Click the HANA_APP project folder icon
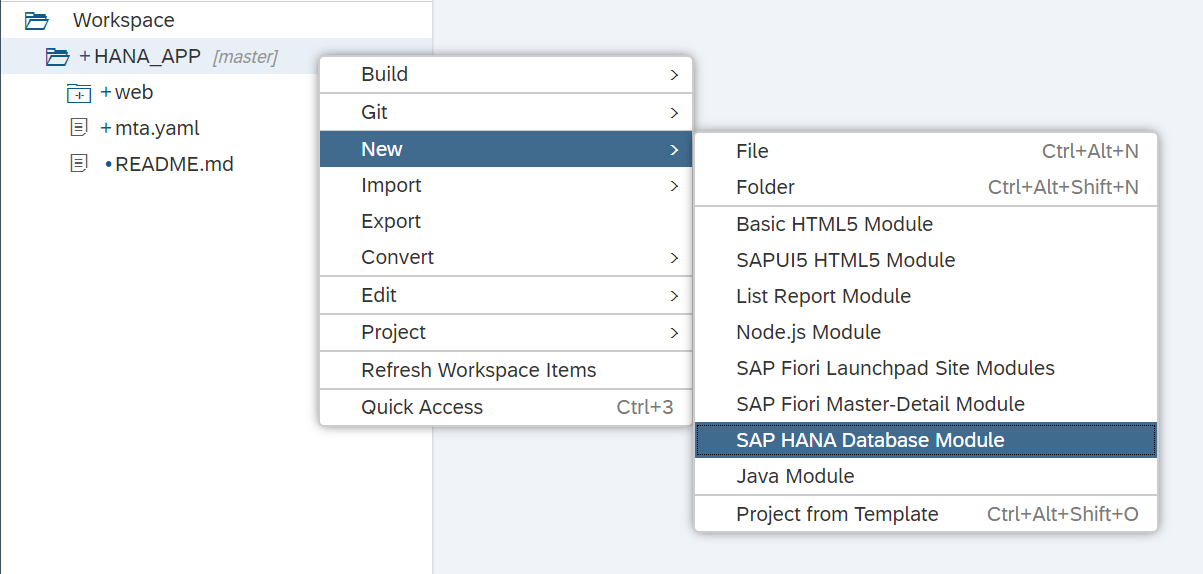 [57, 57]
